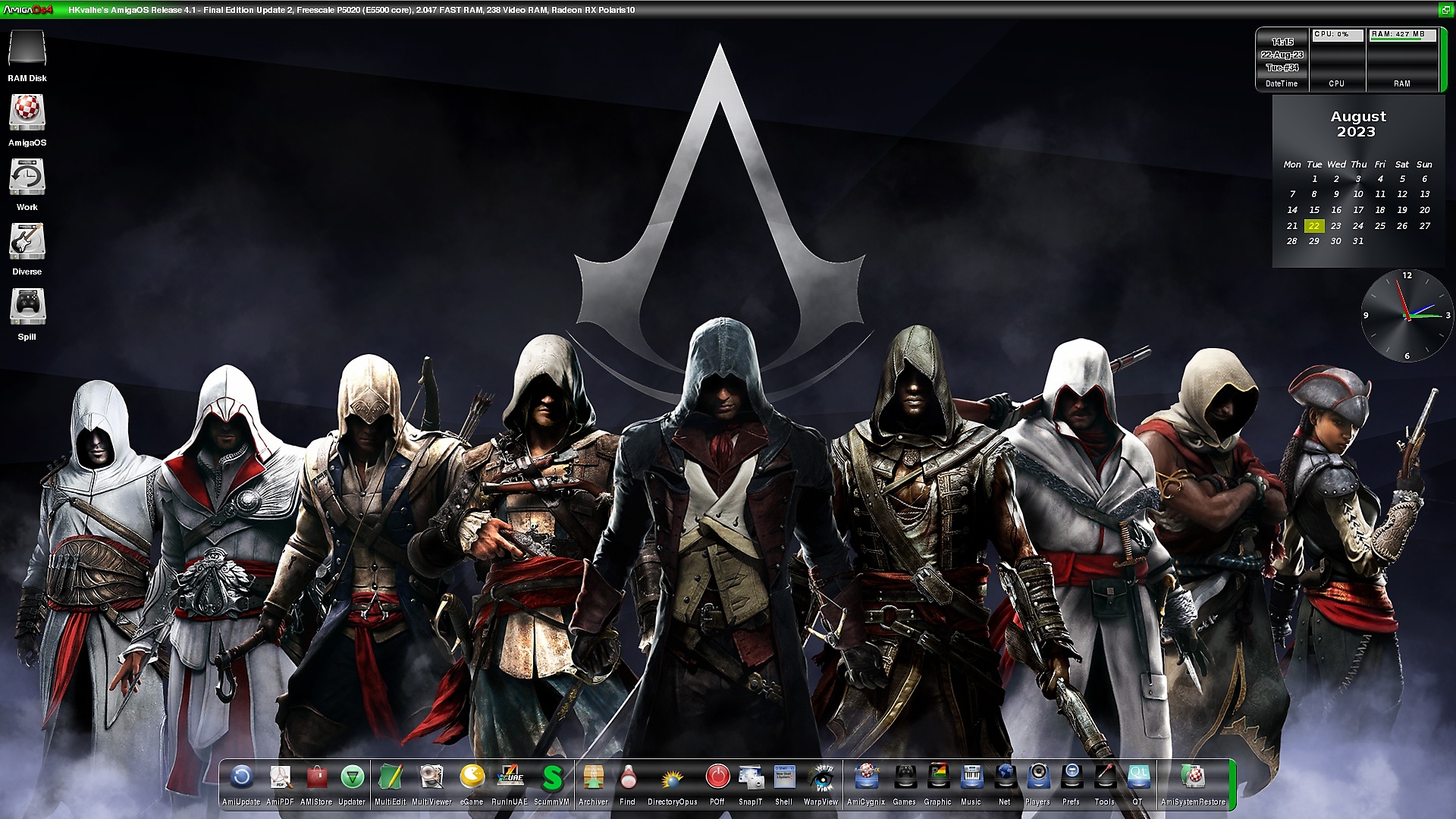Viewport: 1456px width, 819px height.
Task: Click the AmigaOS4 logo in the title bar
Action: click(28, 10)
